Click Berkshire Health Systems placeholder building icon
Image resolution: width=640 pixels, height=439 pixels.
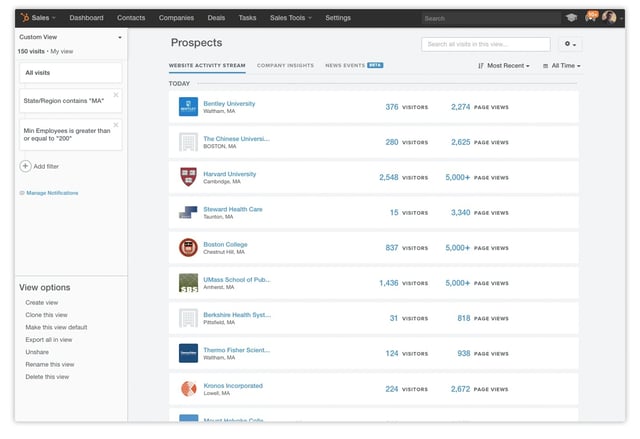click(188, 318)
